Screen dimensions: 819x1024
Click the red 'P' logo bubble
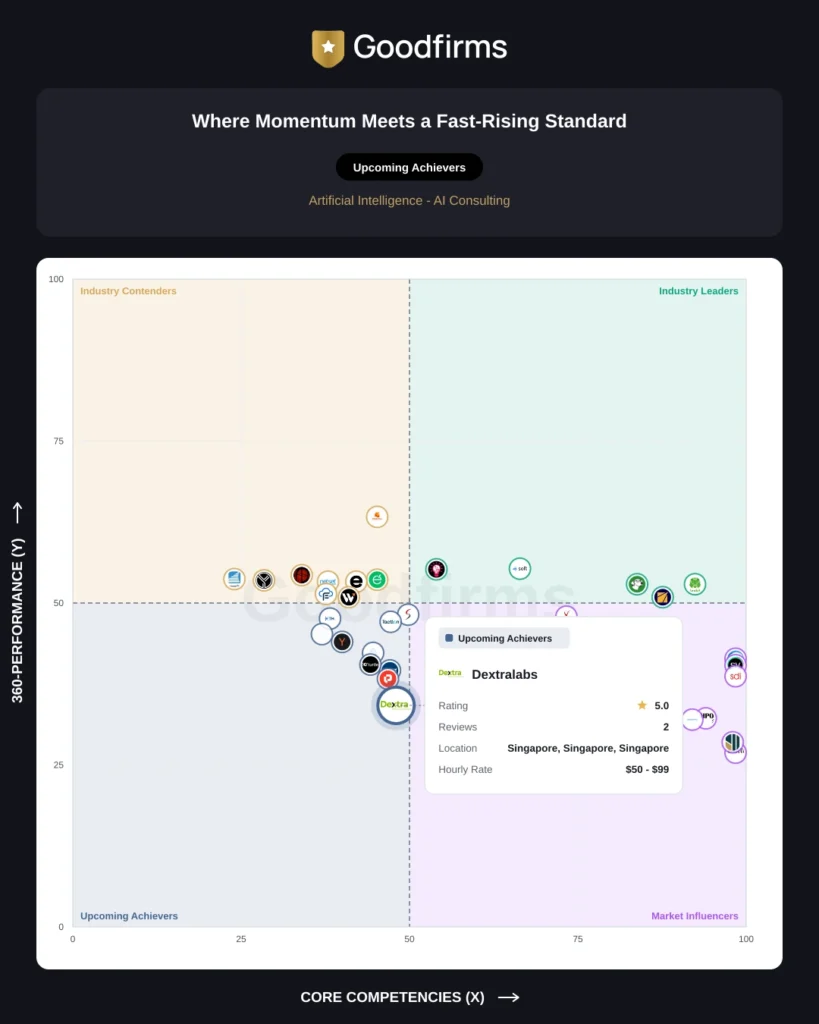tap(388, 679)
